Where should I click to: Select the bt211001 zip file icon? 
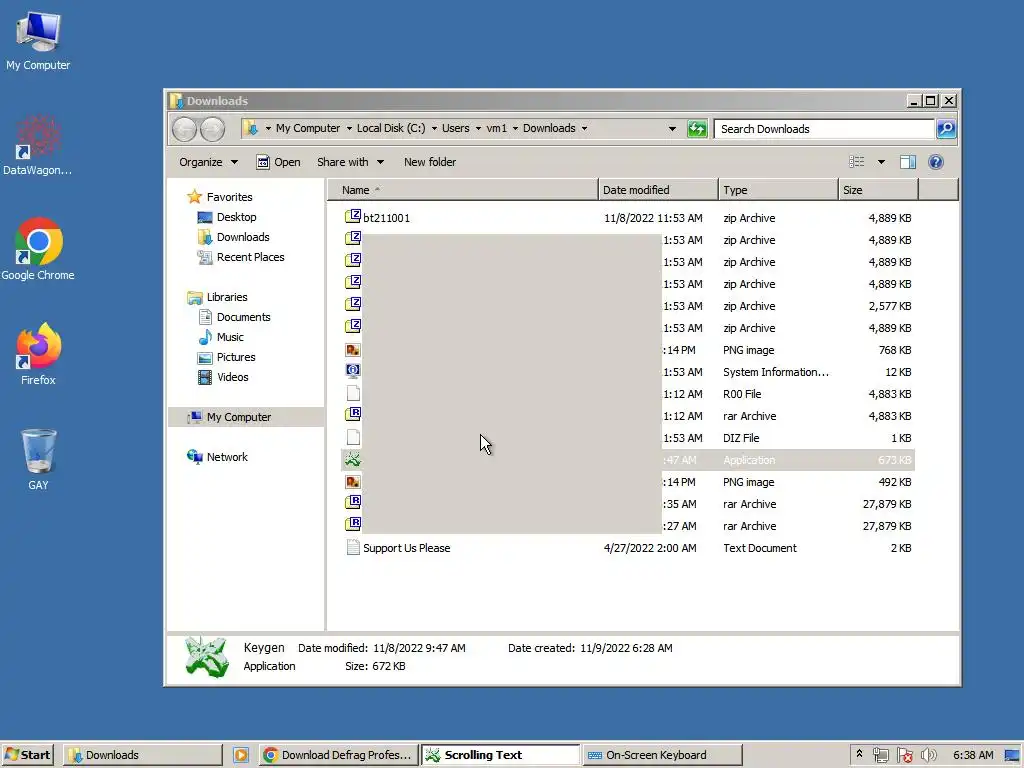[353, 217]
